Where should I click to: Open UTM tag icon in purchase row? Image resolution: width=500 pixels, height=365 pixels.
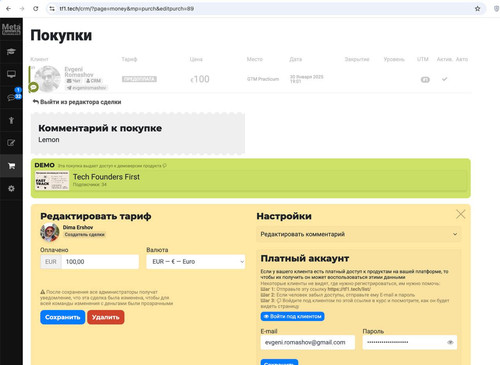point(425,80)
